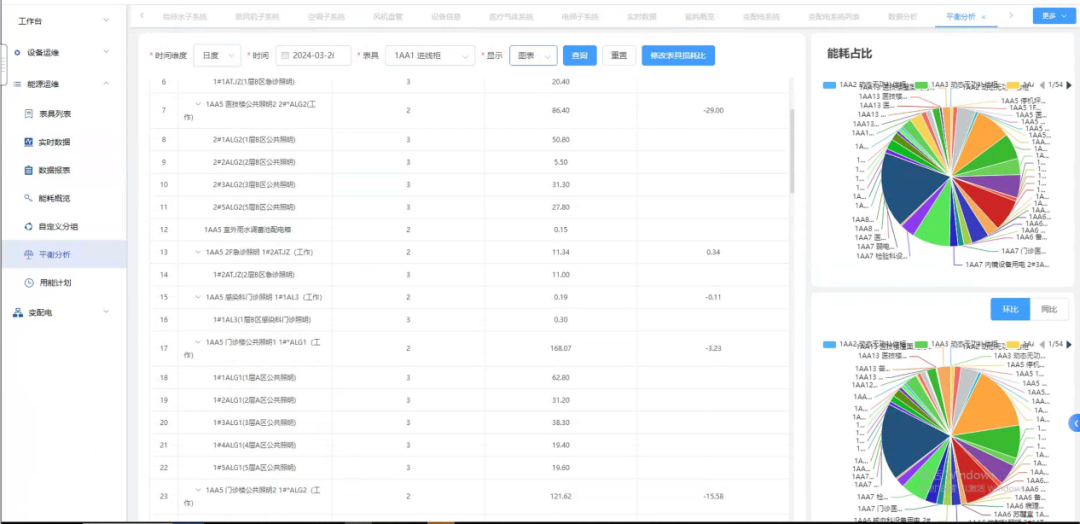Click table vertical scrollbar thumb

tap(792, 151)
